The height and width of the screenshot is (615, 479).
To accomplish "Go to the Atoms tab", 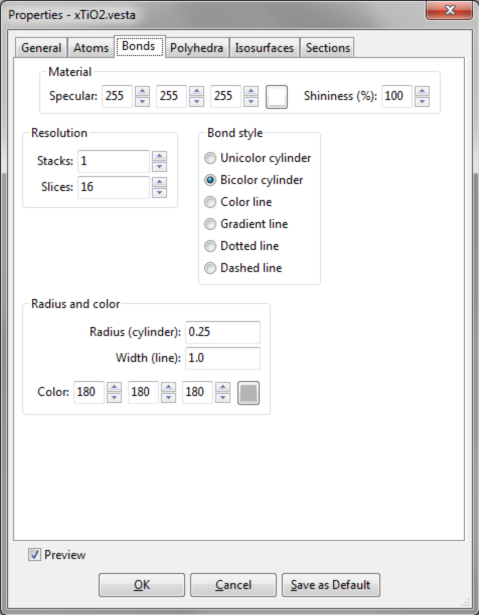I will 91,48.
